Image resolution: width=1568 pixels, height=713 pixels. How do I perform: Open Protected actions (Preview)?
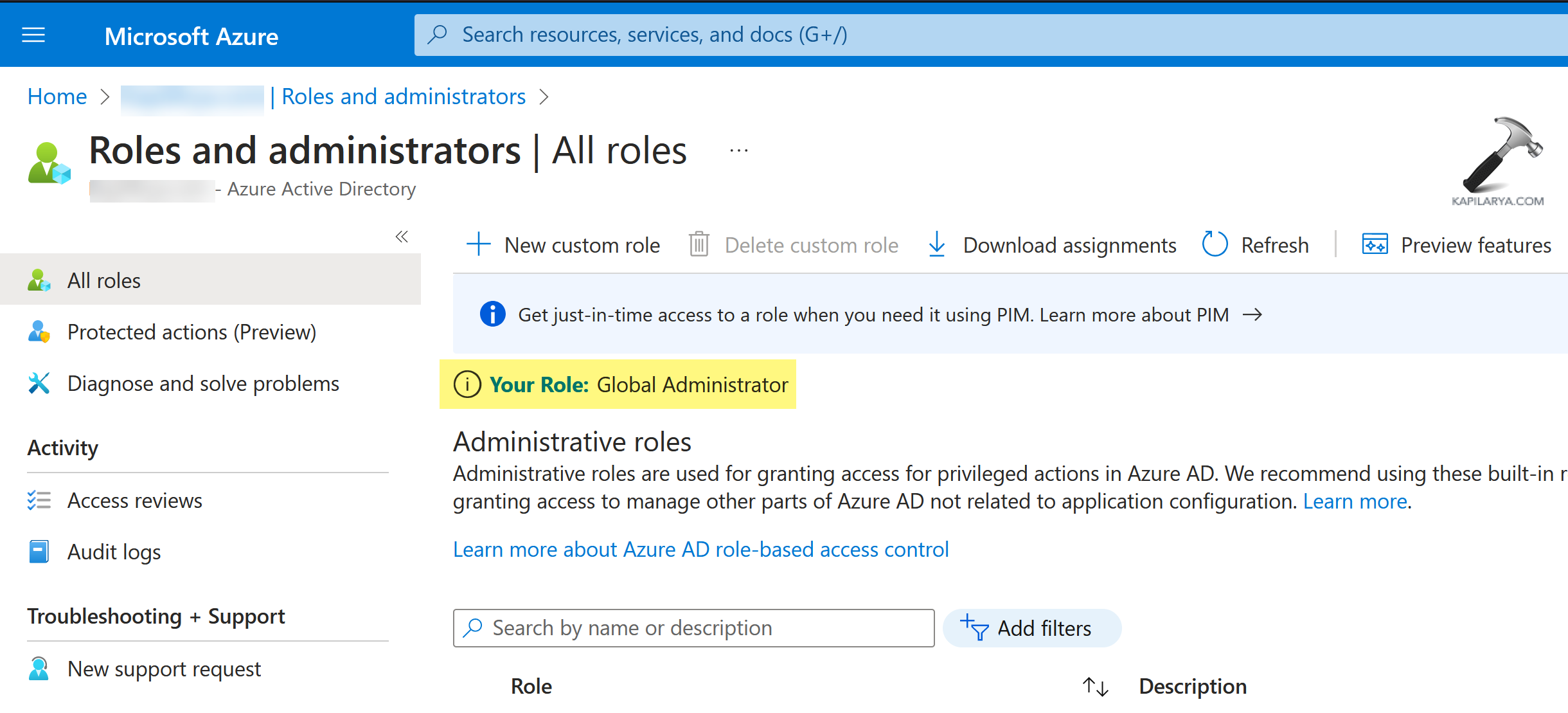[x=192, y=332]
